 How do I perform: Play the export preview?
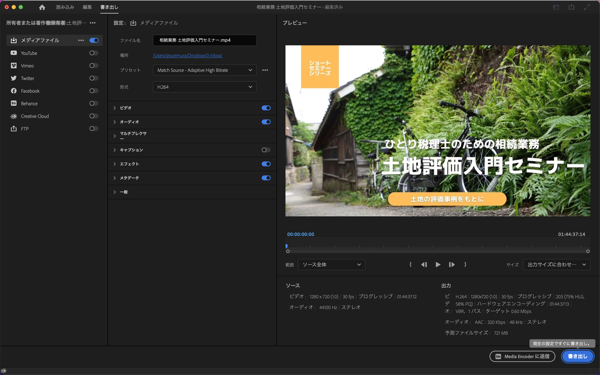[x=438, y=264]
